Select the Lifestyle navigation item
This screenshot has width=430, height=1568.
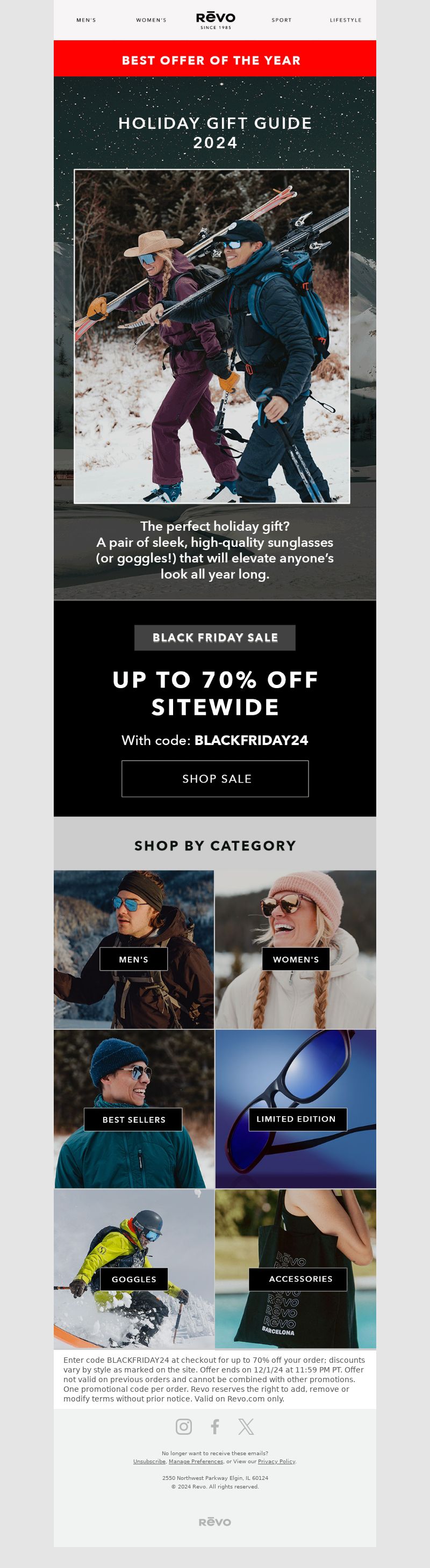pyautogui.click(x=345, y=20)
